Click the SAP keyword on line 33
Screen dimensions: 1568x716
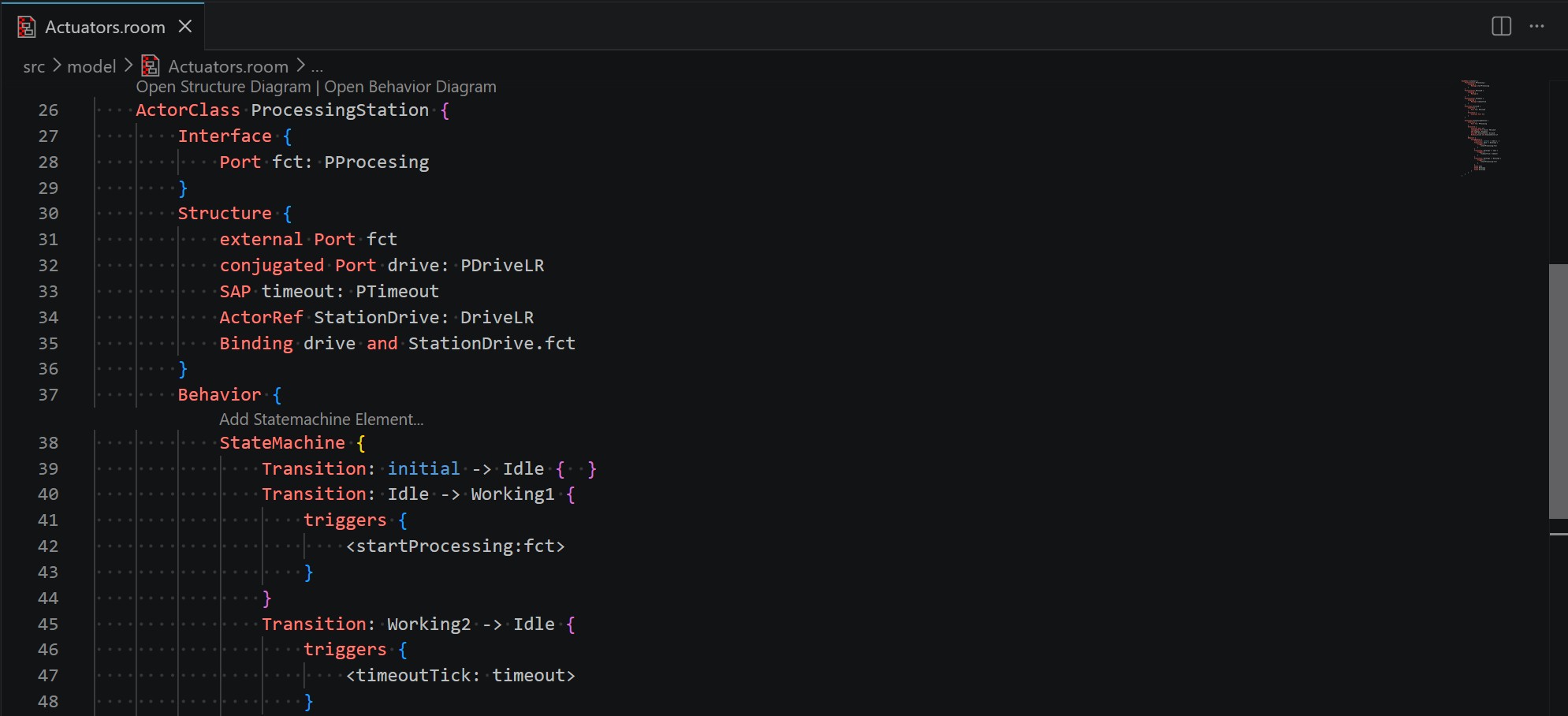[235, 292]
